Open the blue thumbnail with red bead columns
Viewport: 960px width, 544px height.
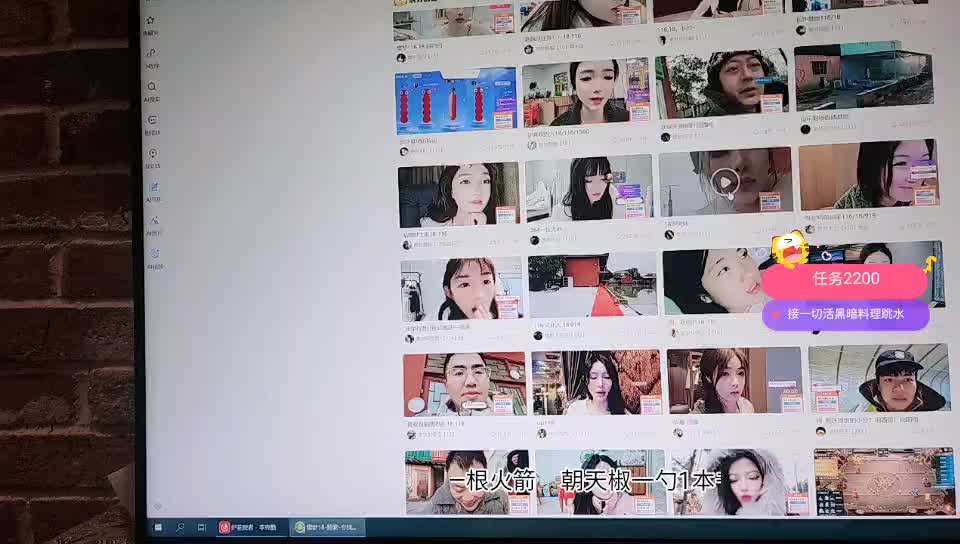456,102
